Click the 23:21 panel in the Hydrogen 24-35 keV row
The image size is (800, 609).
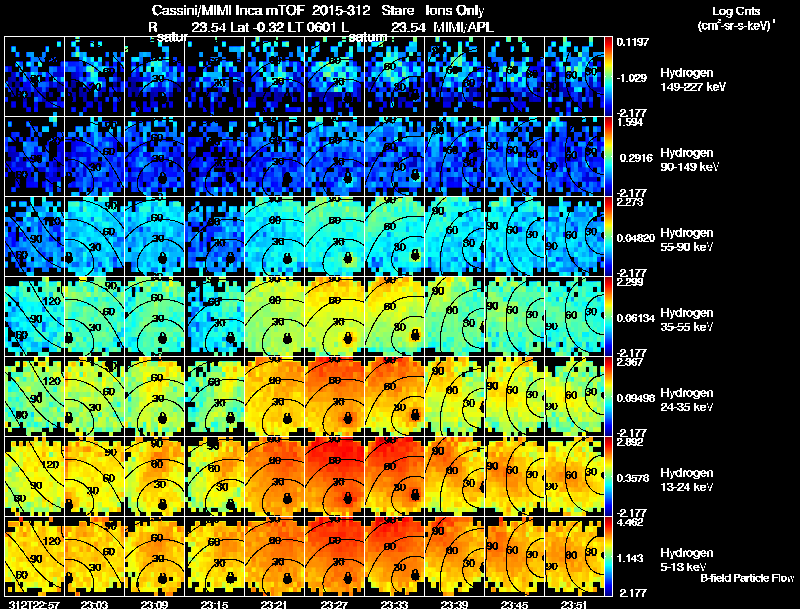[274, 396]
